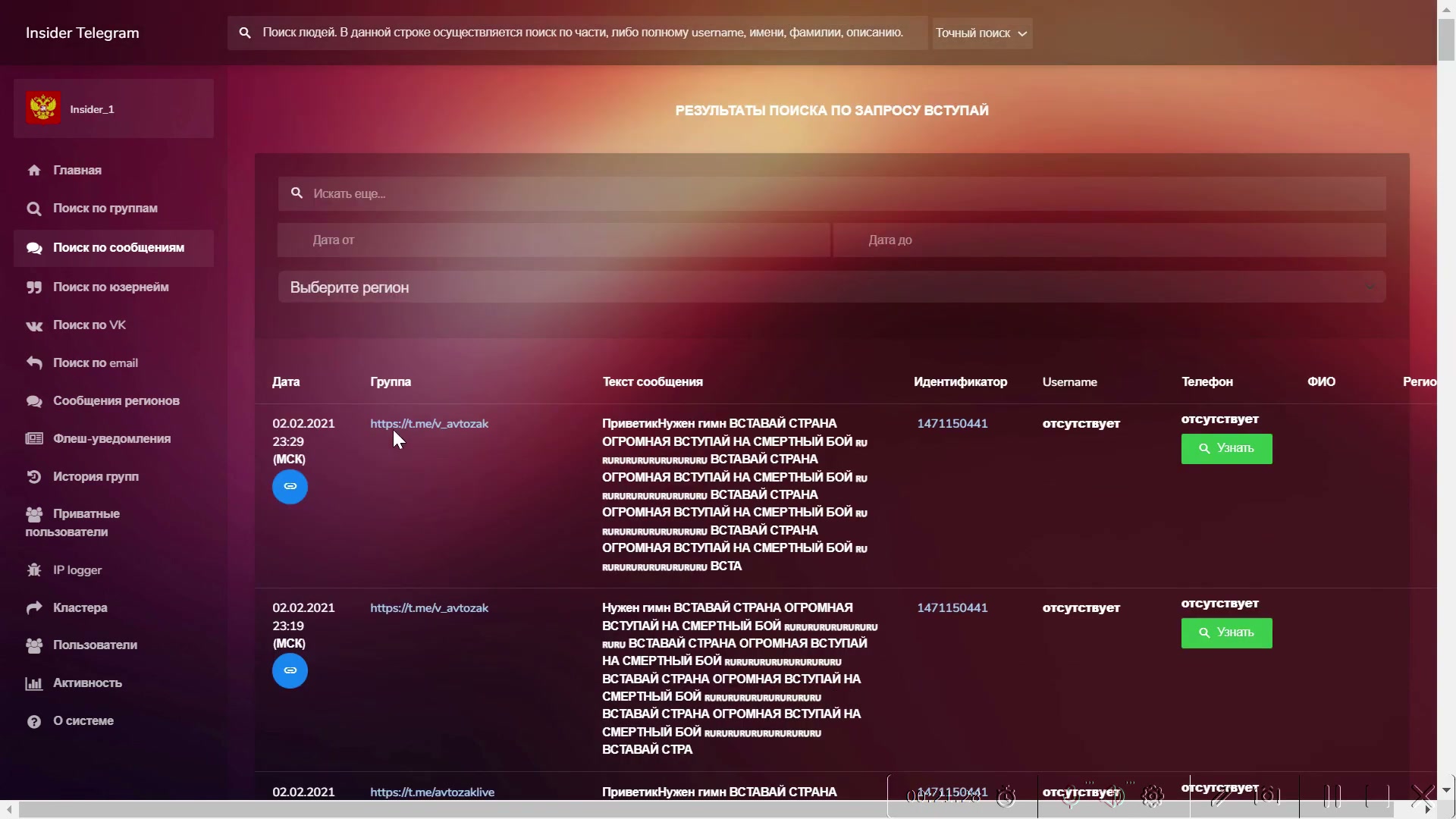This screenshot has height=819, width=1456.
Task: Click the recorder overlay's stopwatch icon
Action: pos(1006,796)
